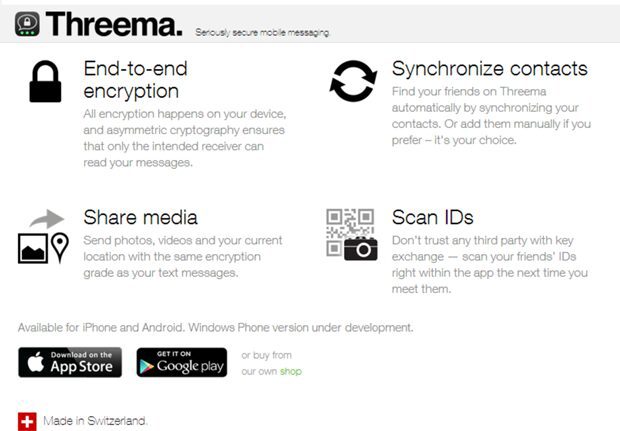Click the black camera icon
This screenshot has width=620, height=431.
[361, 248]
